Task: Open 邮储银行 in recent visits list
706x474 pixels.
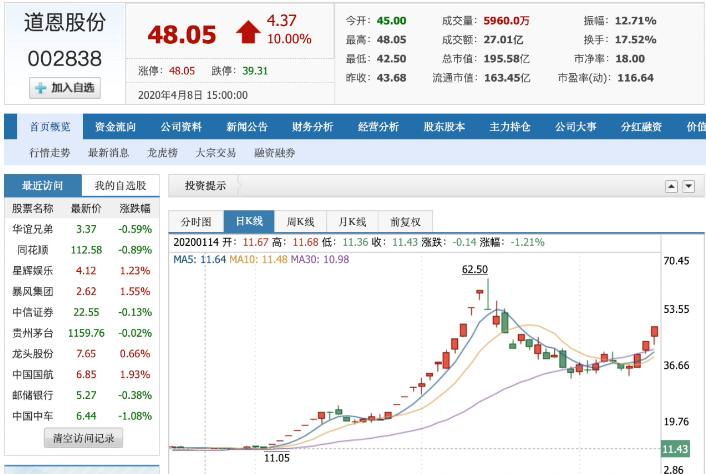Action: [x=33, y=395]
